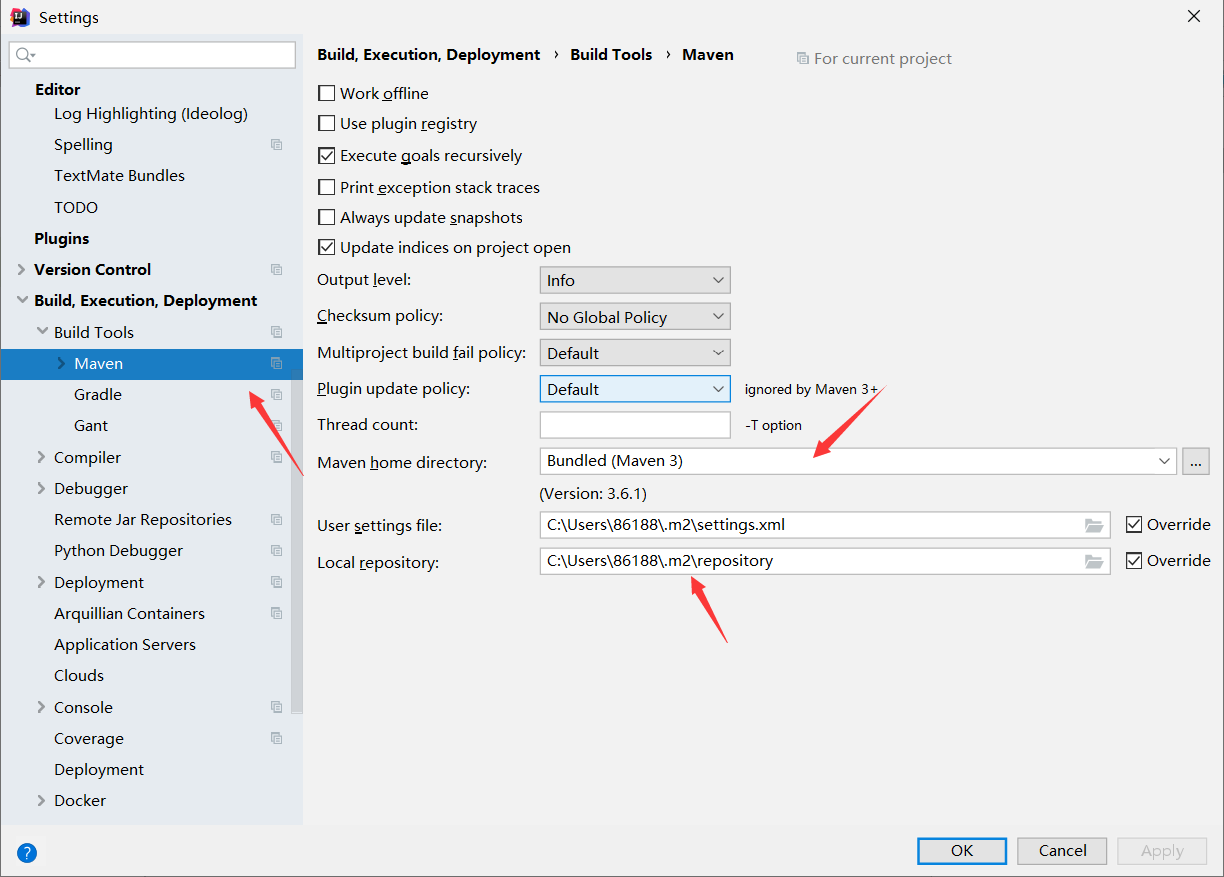
Task: Click the IntelliJ logo in the title bar
Action: [20, 17]
